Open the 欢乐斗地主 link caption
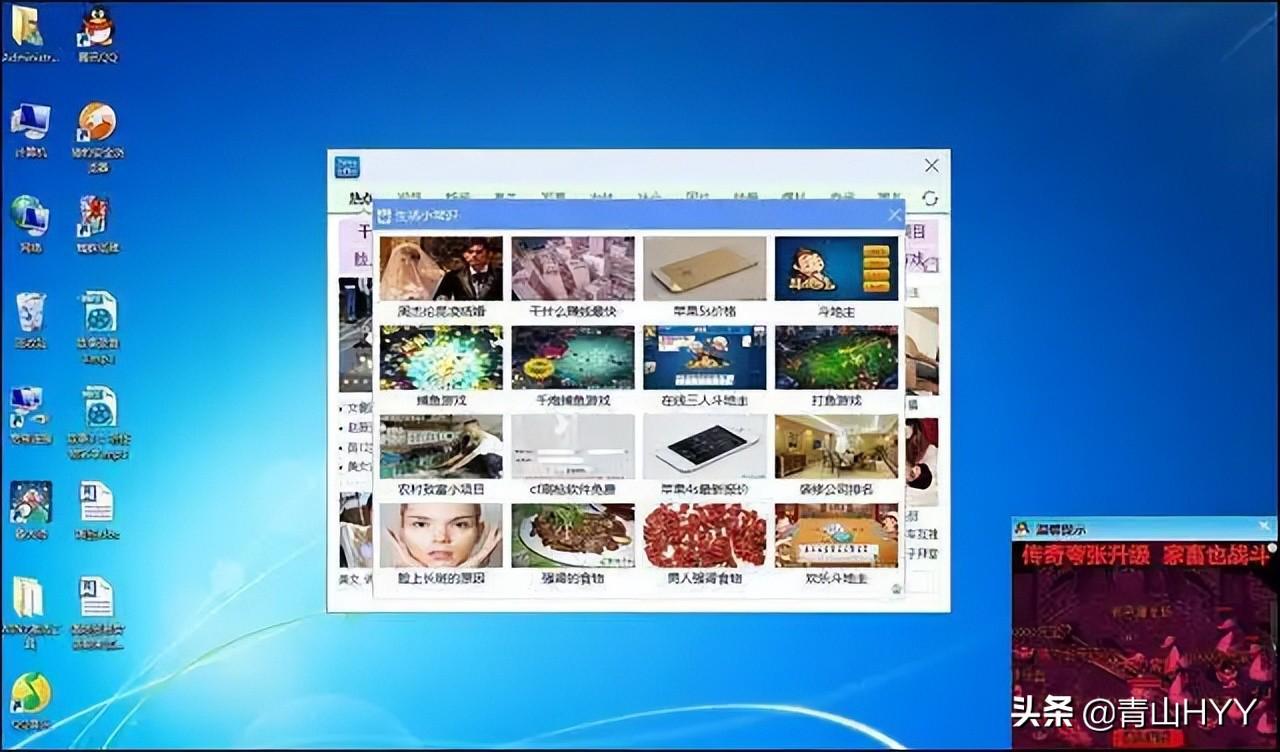This screenshot has width=1280, height=752. (836, 578)
